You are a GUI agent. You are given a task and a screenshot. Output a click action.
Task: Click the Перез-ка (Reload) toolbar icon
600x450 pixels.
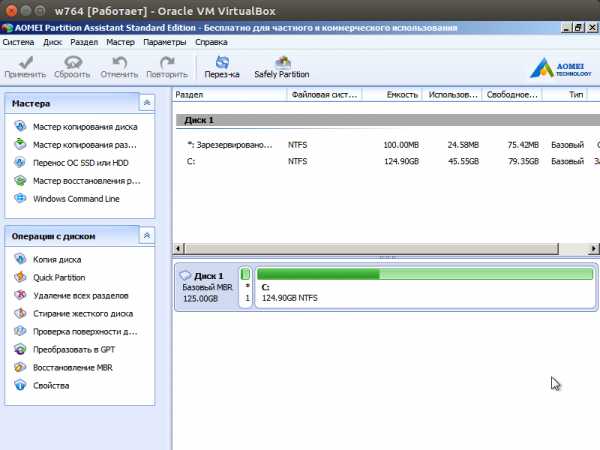point(222,62)
